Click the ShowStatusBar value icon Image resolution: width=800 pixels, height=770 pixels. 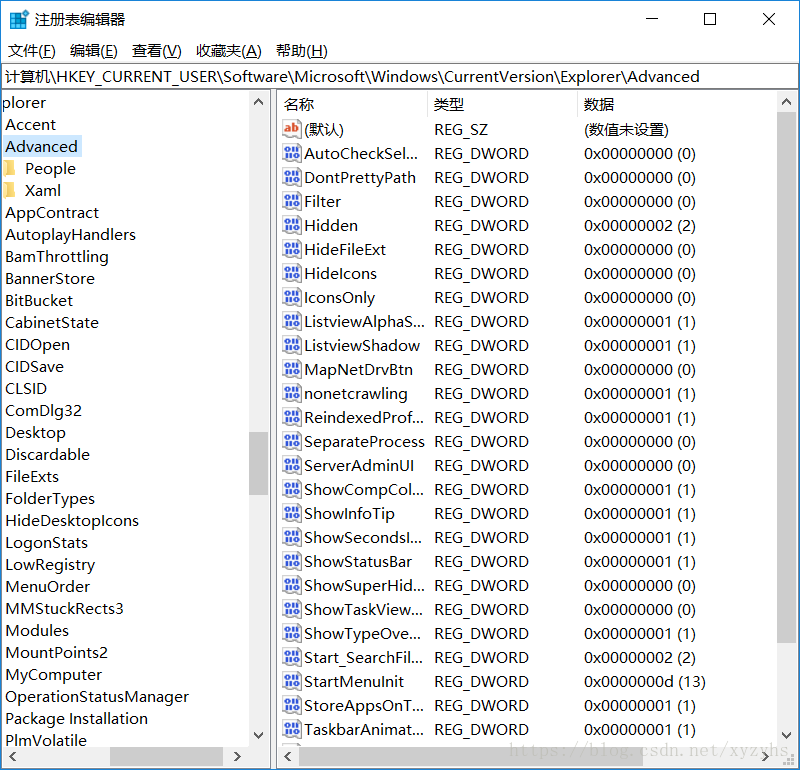coord(291,561)
